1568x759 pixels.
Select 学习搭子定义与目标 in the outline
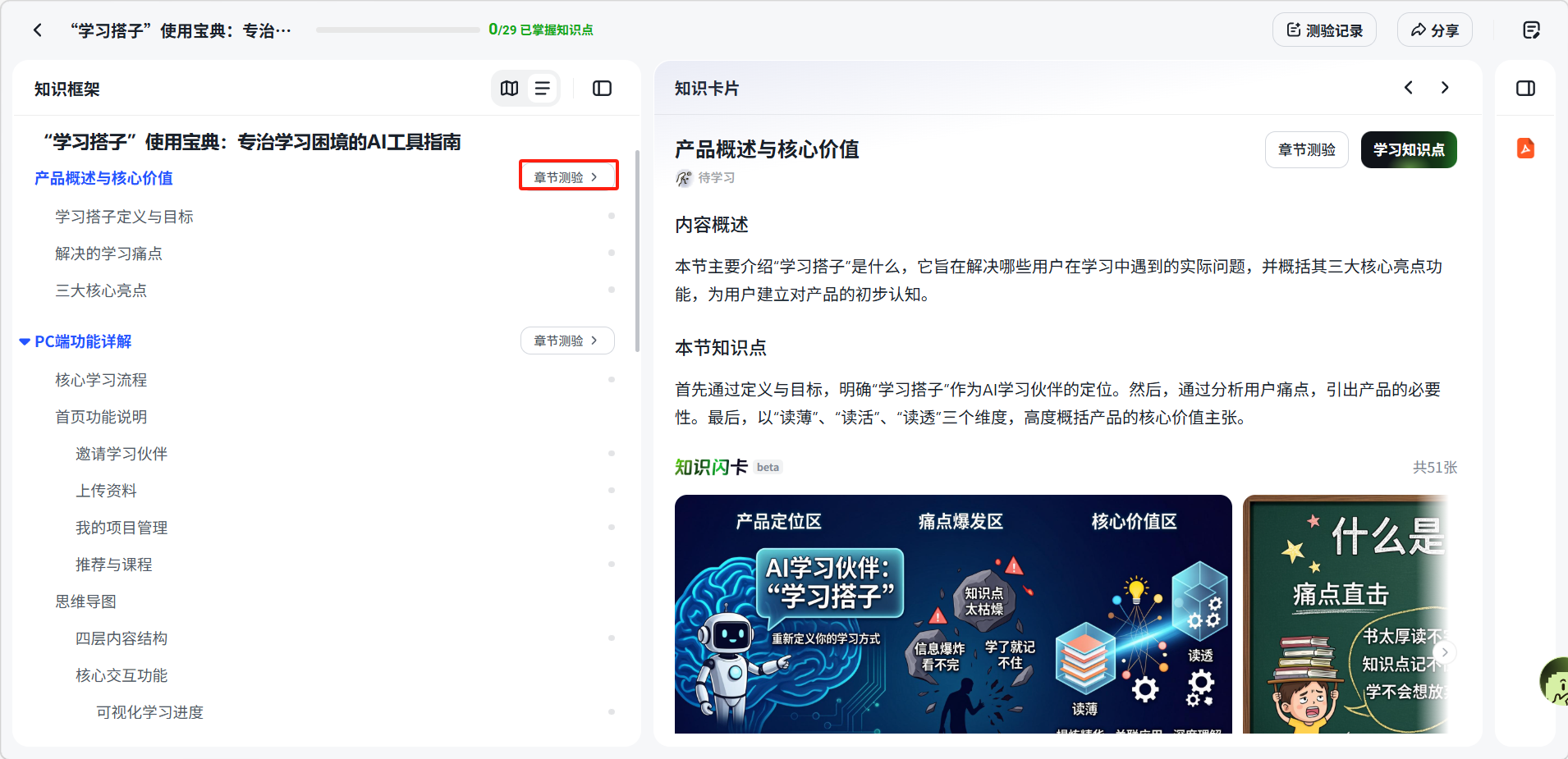[124, 217]
